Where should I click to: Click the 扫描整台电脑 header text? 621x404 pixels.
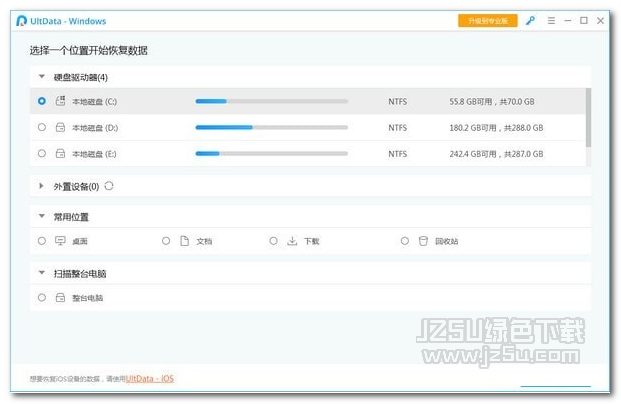80,274
